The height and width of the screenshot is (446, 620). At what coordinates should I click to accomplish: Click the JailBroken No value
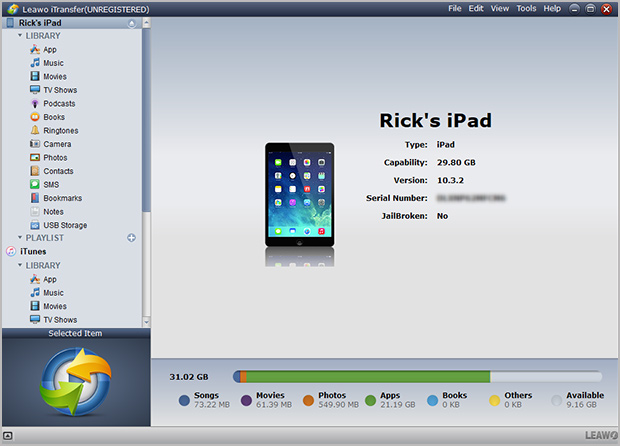[442, 216]
